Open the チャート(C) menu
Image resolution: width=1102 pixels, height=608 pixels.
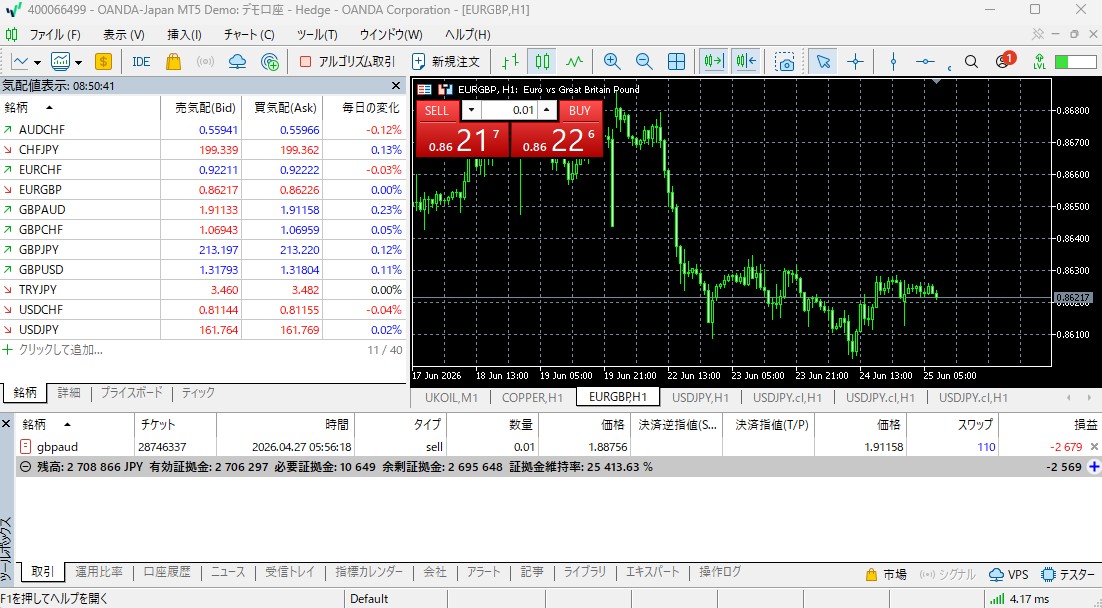249,34
